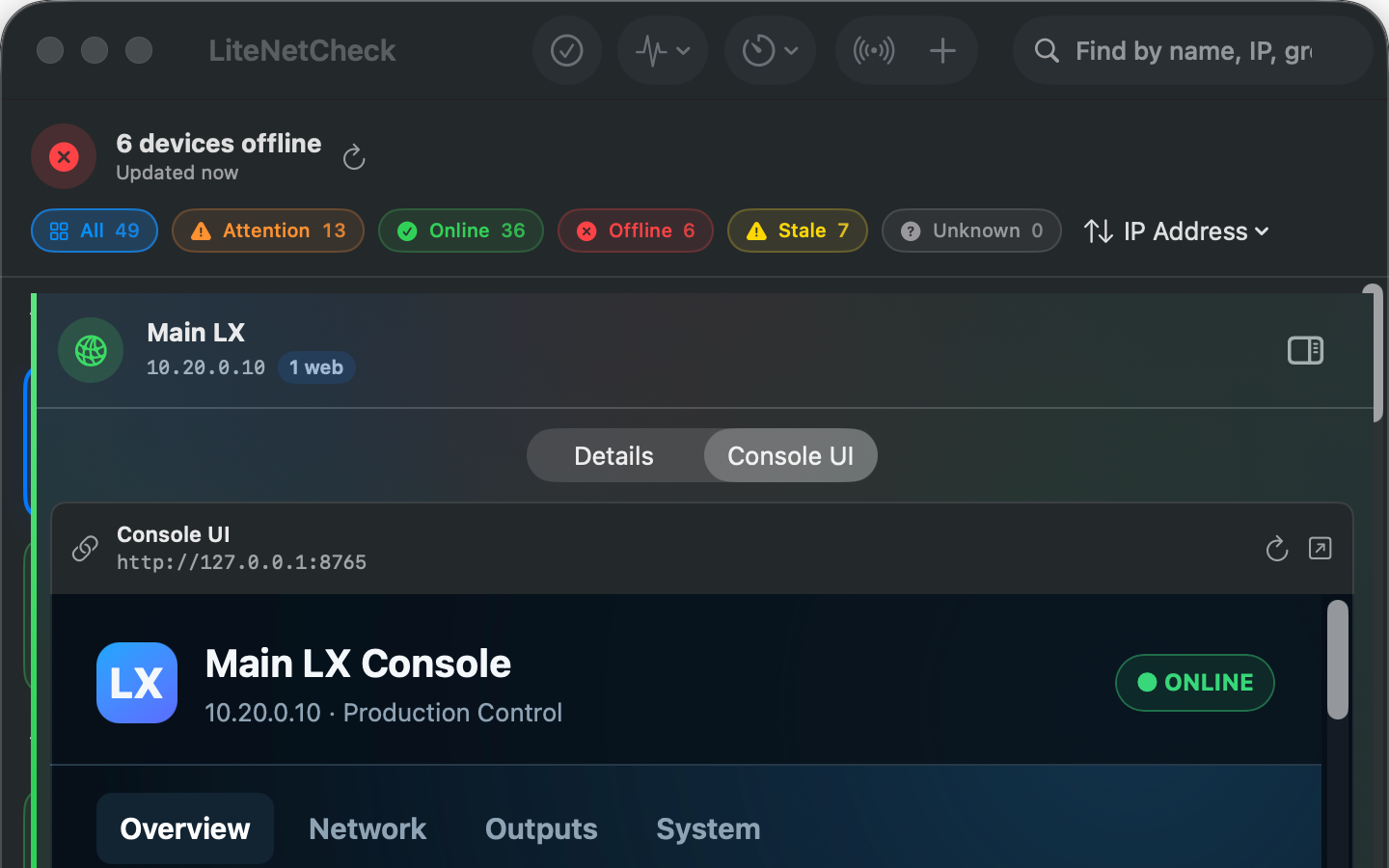
Task: Reload the Console UI web view
Action: [1277, 548]
